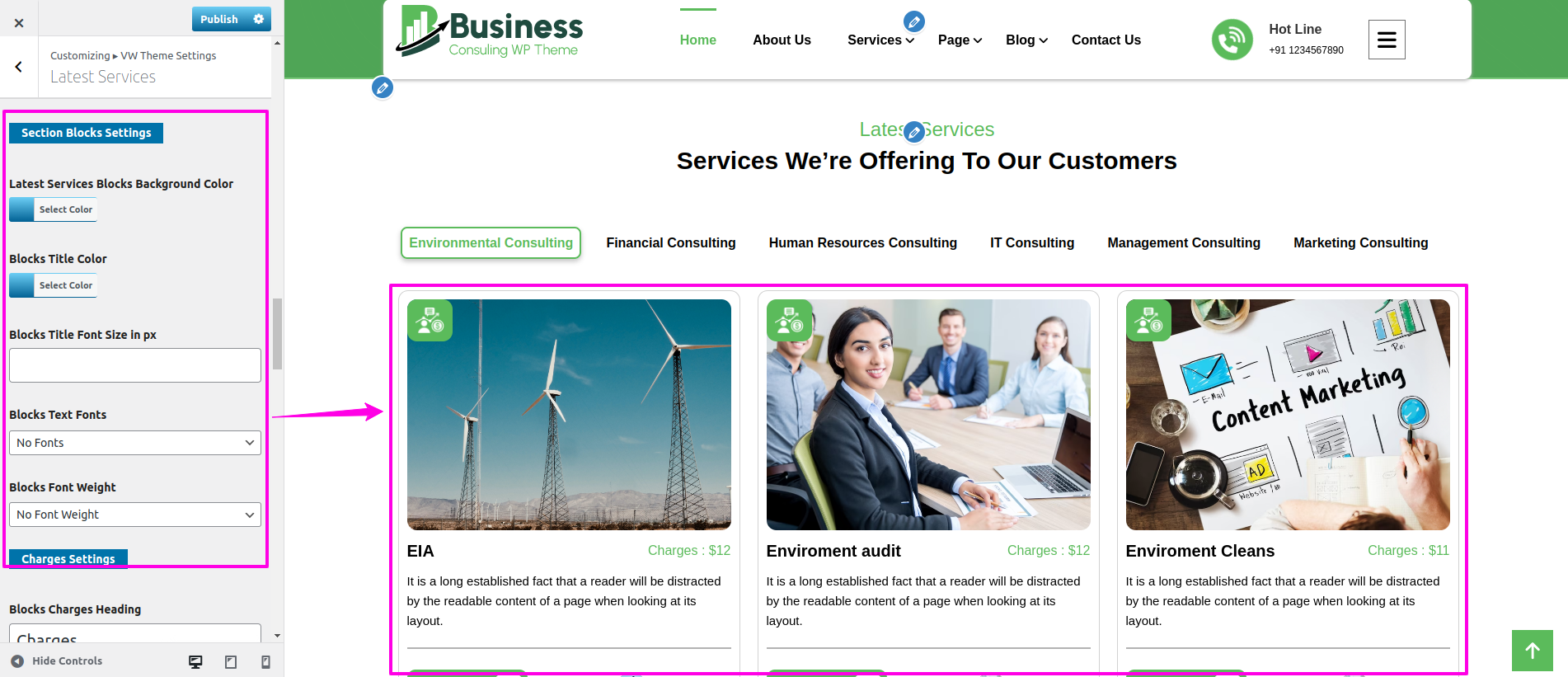Expand the Page menu dropdown

(960, 40)
